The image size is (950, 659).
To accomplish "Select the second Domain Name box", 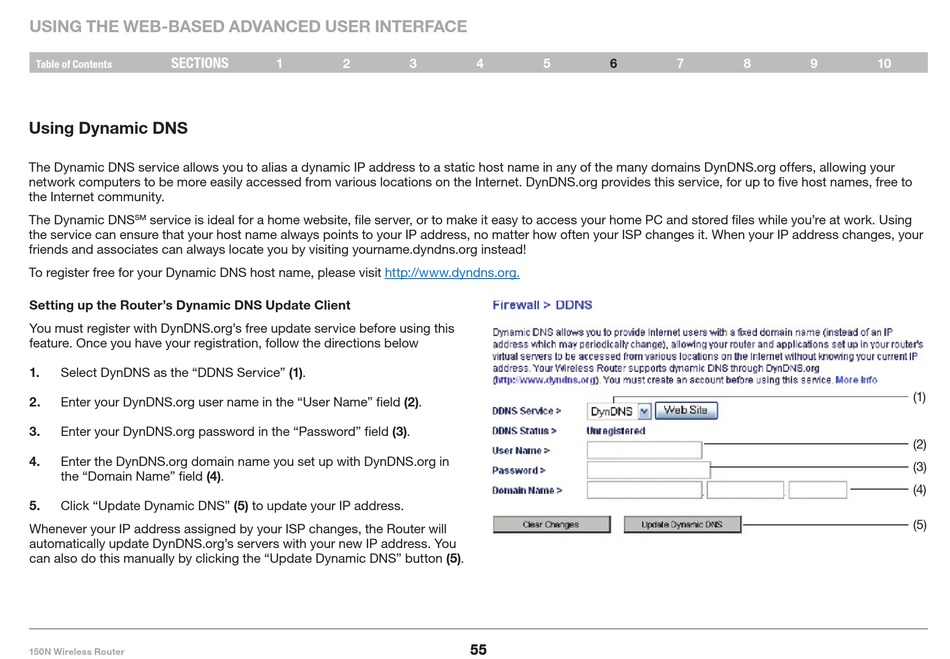I will coord(745,489).
